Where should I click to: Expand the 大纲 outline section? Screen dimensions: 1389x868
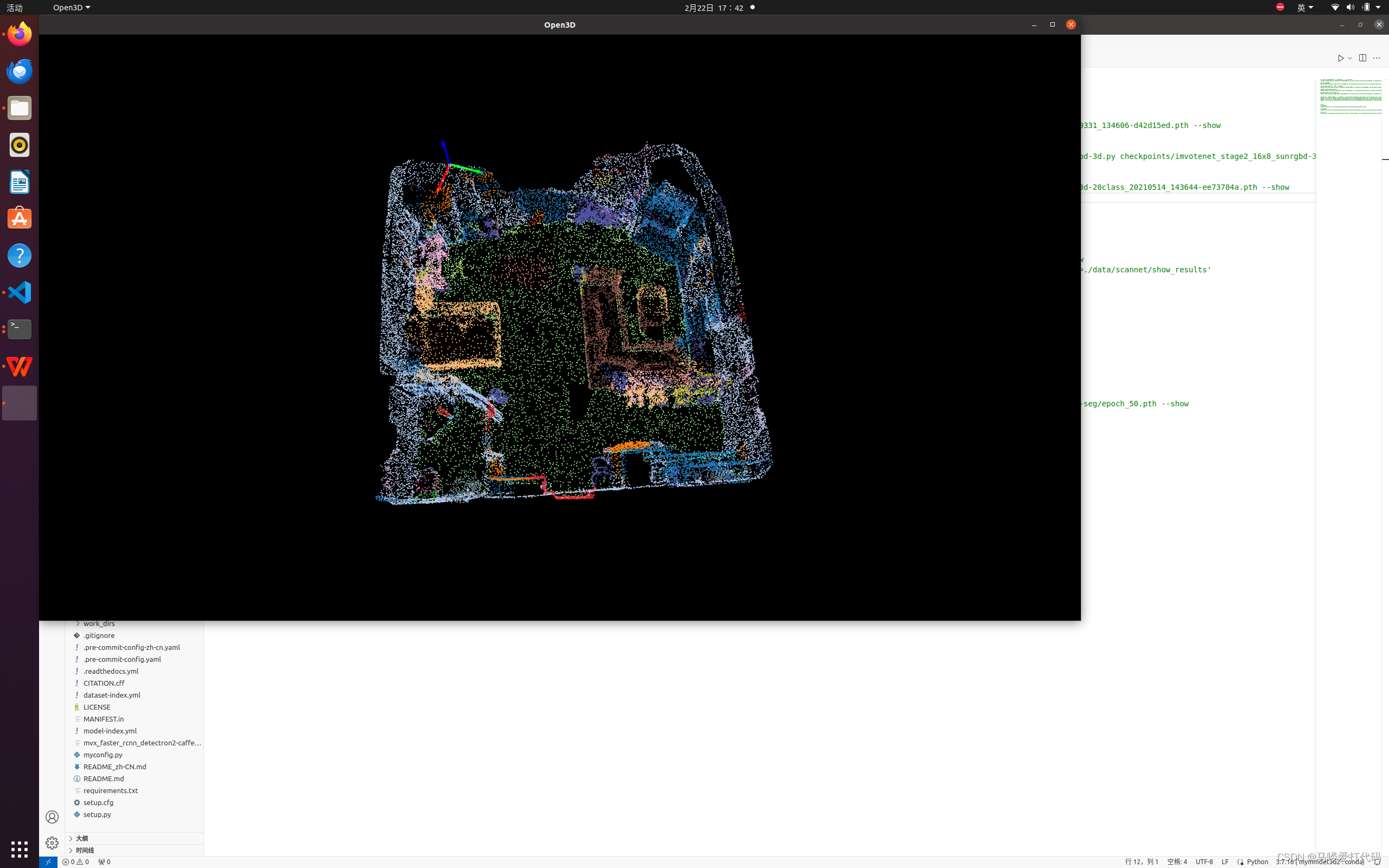point(81,838)
